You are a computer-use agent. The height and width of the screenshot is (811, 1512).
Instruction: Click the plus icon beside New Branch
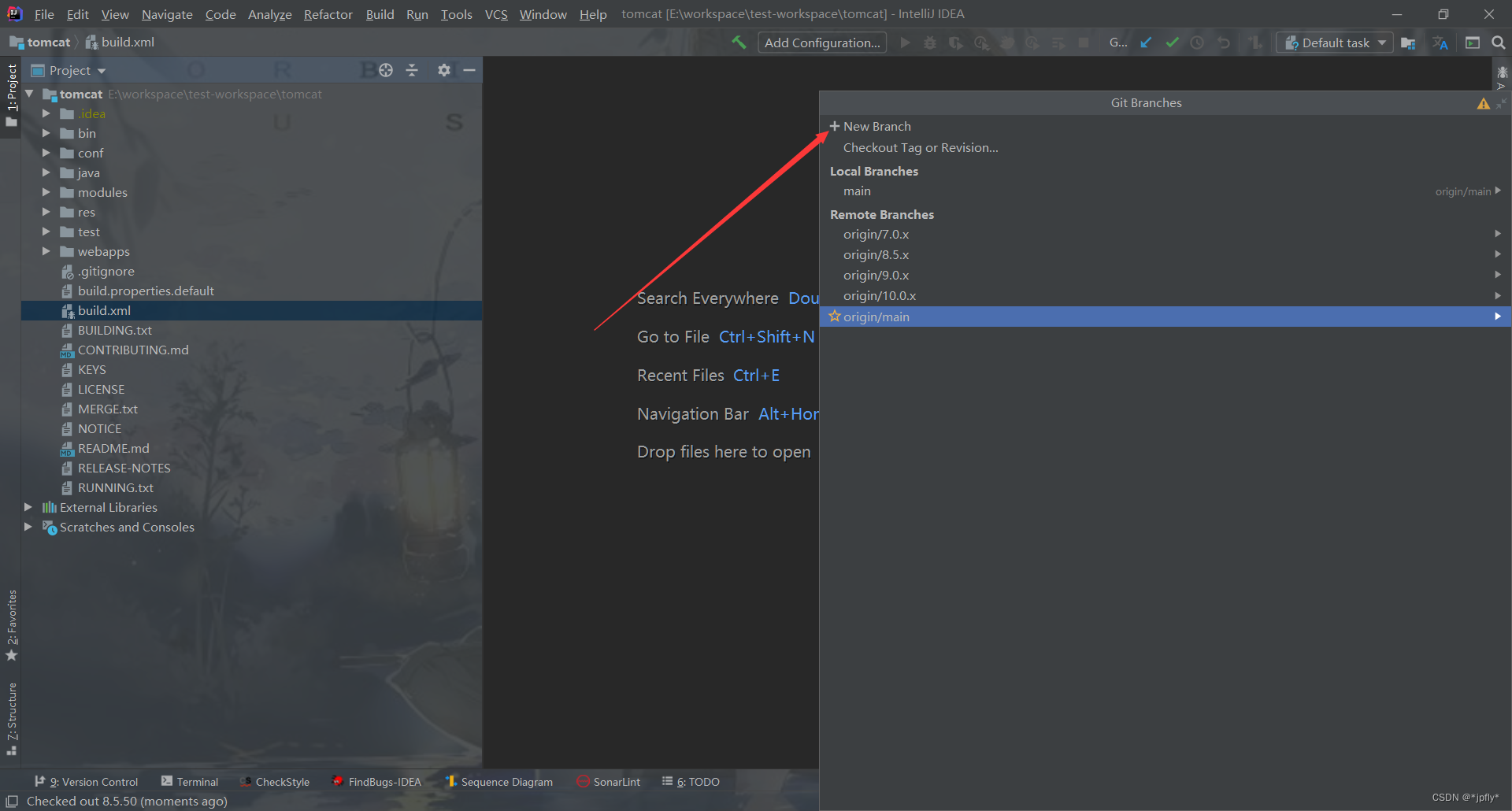(x=835, y=126)
